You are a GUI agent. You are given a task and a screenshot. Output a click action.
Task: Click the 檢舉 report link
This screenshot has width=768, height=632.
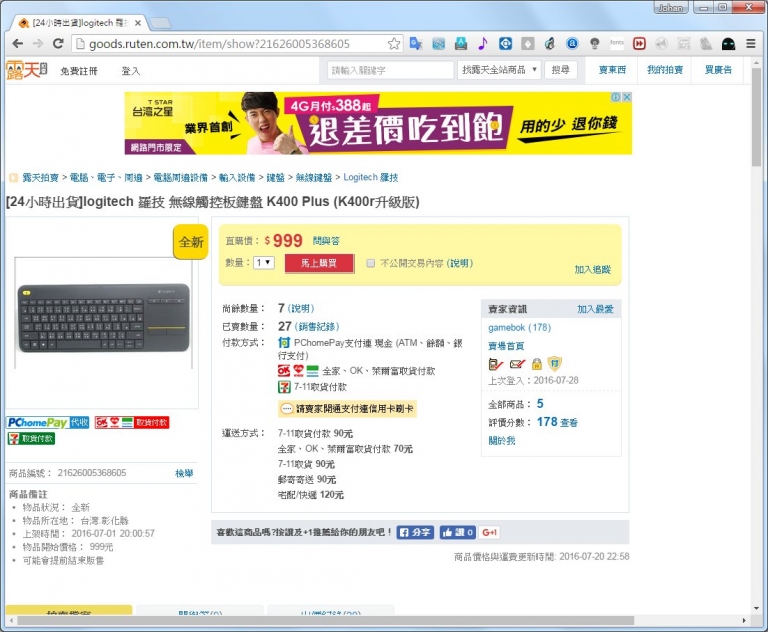184,473
